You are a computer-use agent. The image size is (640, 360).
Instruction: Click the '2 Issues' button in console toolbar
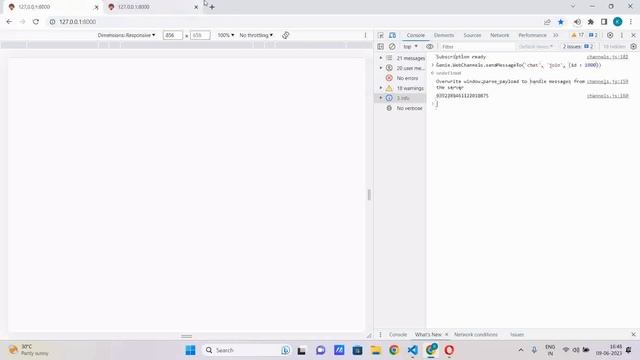pyautogui.click(x=578, y=47)
